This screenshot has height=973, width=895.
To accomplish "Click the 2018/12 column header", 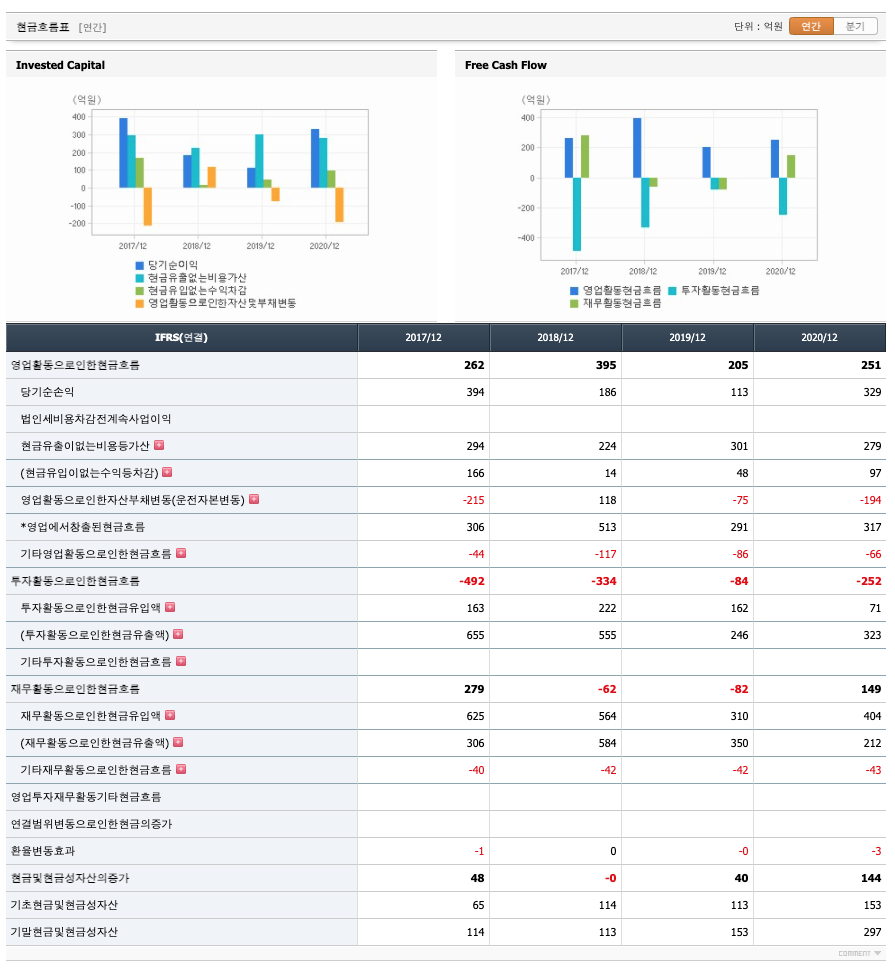I will (555, 338).
